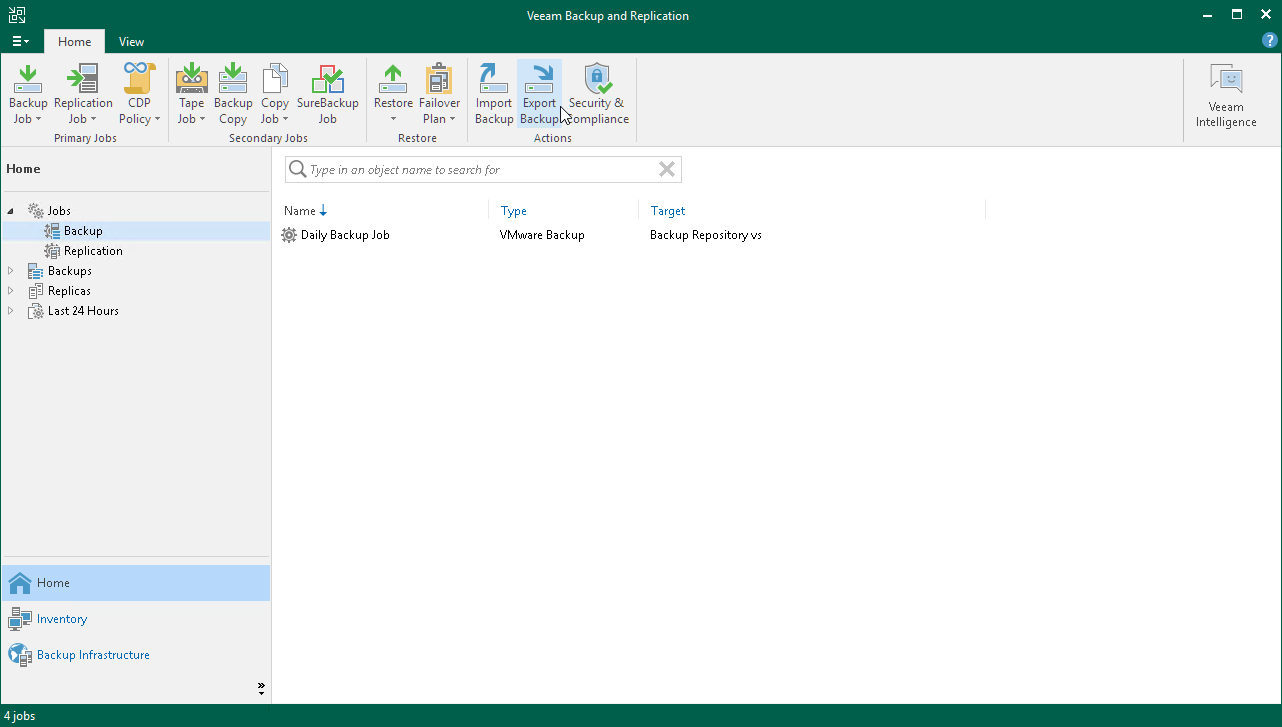The width and height of the screenshot is (1282, 727).
Task: Open the Restore ribbon button
Action: click(393, 94)
